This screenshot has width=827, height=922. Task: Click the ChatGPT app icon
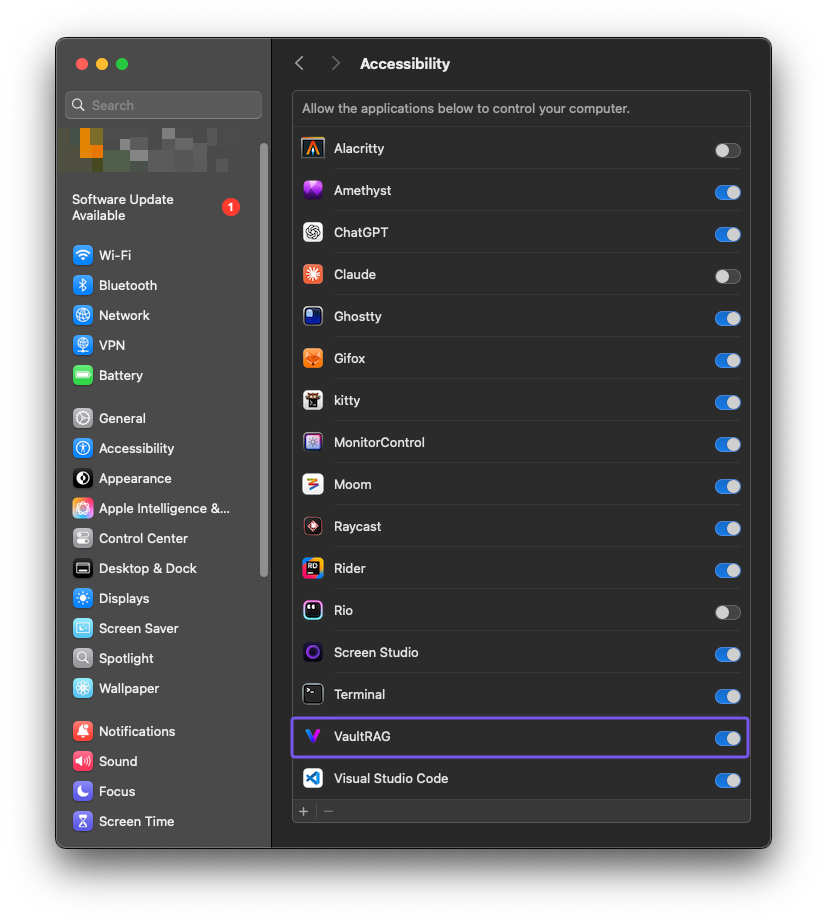pos(313,232)
